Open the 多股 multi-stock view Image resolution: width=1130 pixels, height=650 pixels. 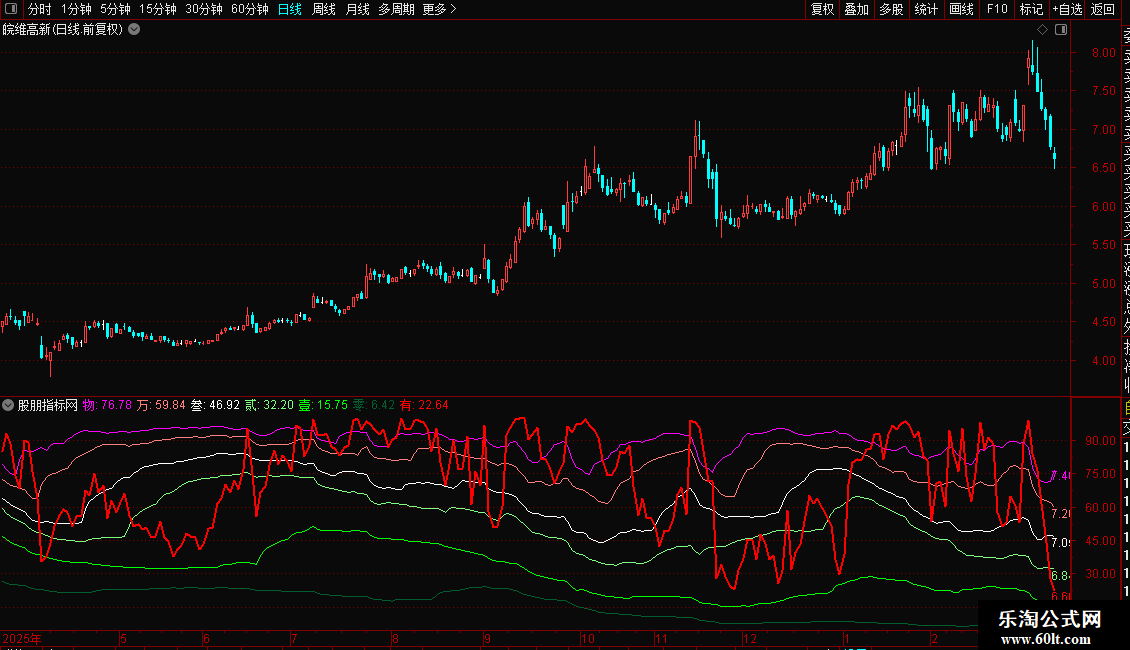pyautogui.click(x=891, y=9)
